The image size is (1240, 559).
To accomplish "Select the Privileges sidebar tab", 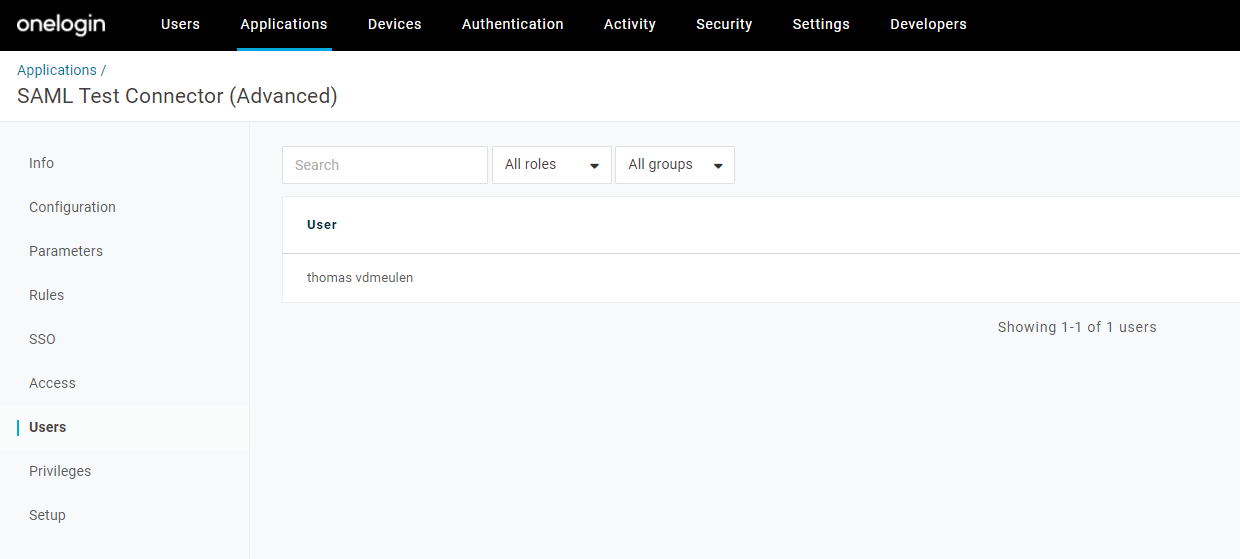I will click(60, 471).
